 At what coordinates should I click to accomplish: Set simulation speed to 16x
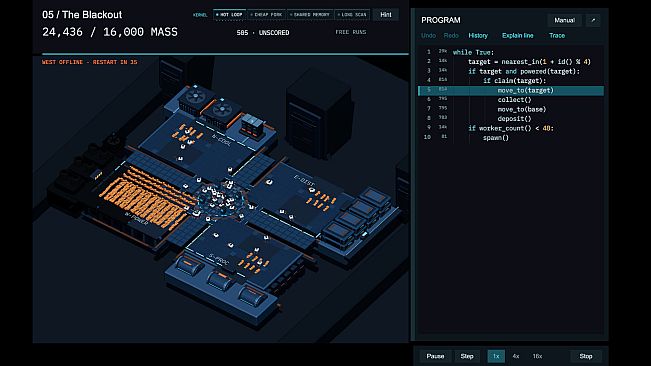click(537, 356)
